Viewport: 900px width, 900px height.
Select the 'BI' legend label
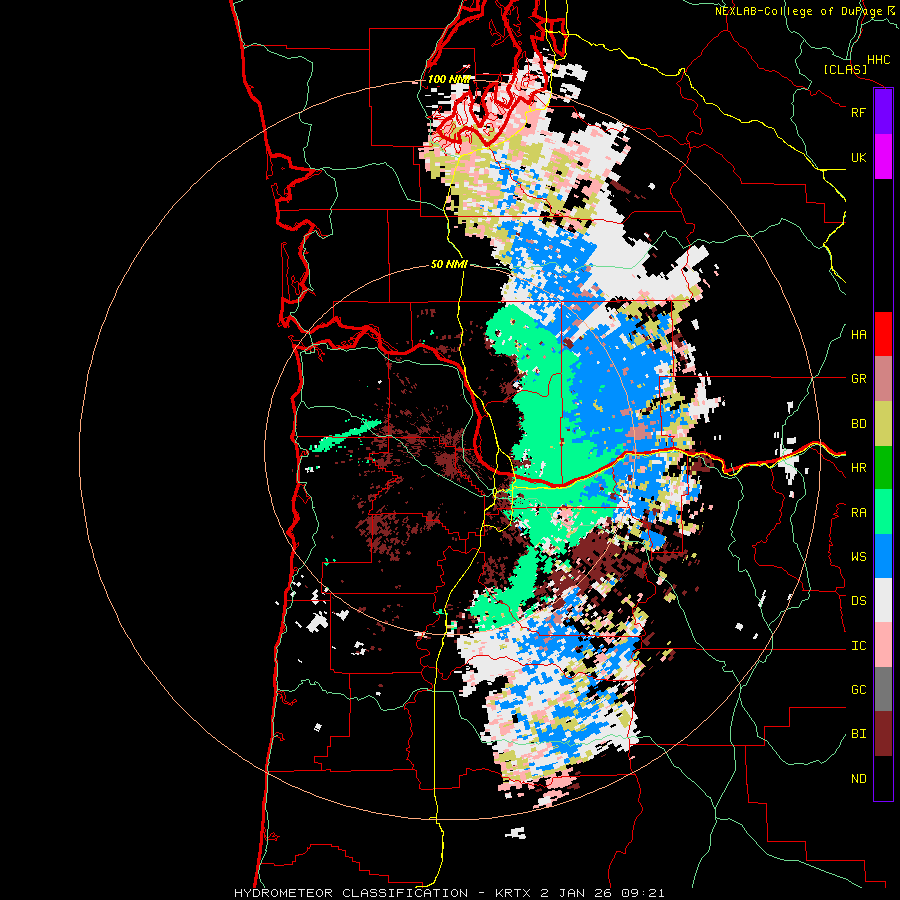[858, 734]
